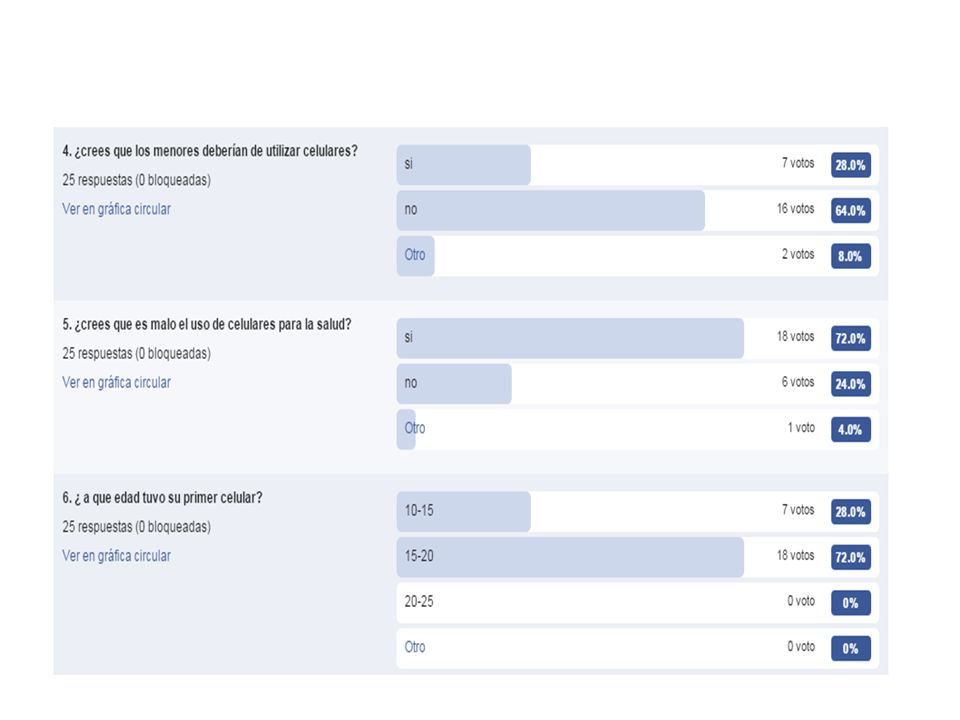The width and height of the screenshot is (960, 720).
Task: Click the 8.0% badge next to Otro
Action: (850, 256)
